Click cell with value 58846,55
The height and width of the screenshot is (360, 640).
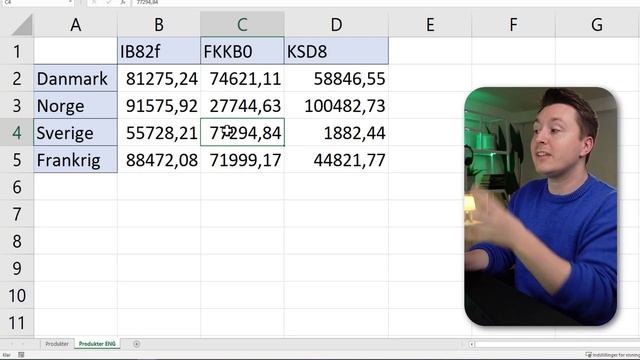point(336,78)
